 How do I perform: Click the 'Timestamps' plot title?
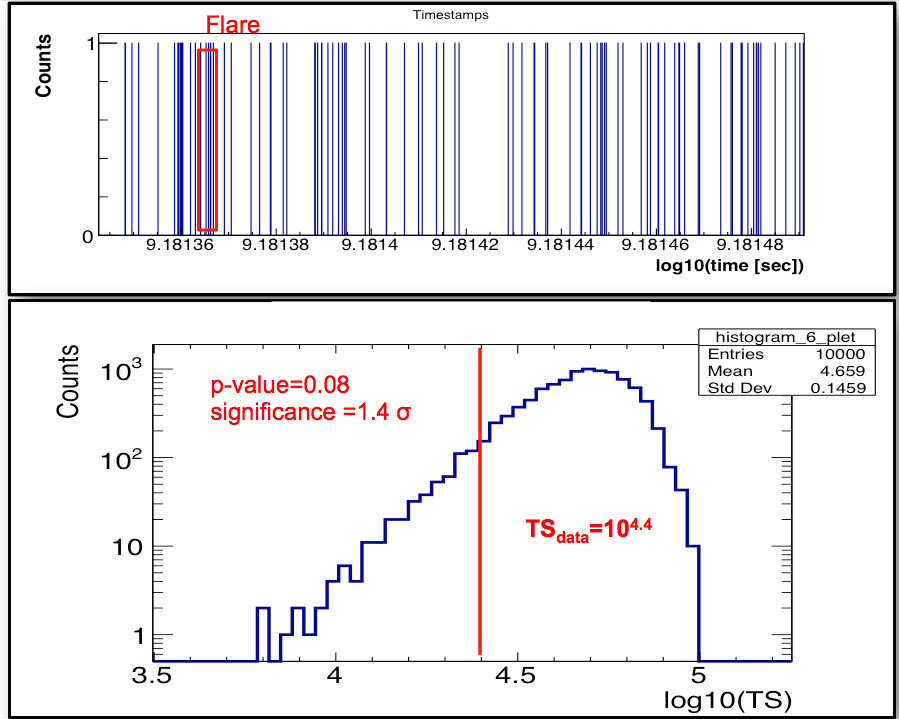451,15
